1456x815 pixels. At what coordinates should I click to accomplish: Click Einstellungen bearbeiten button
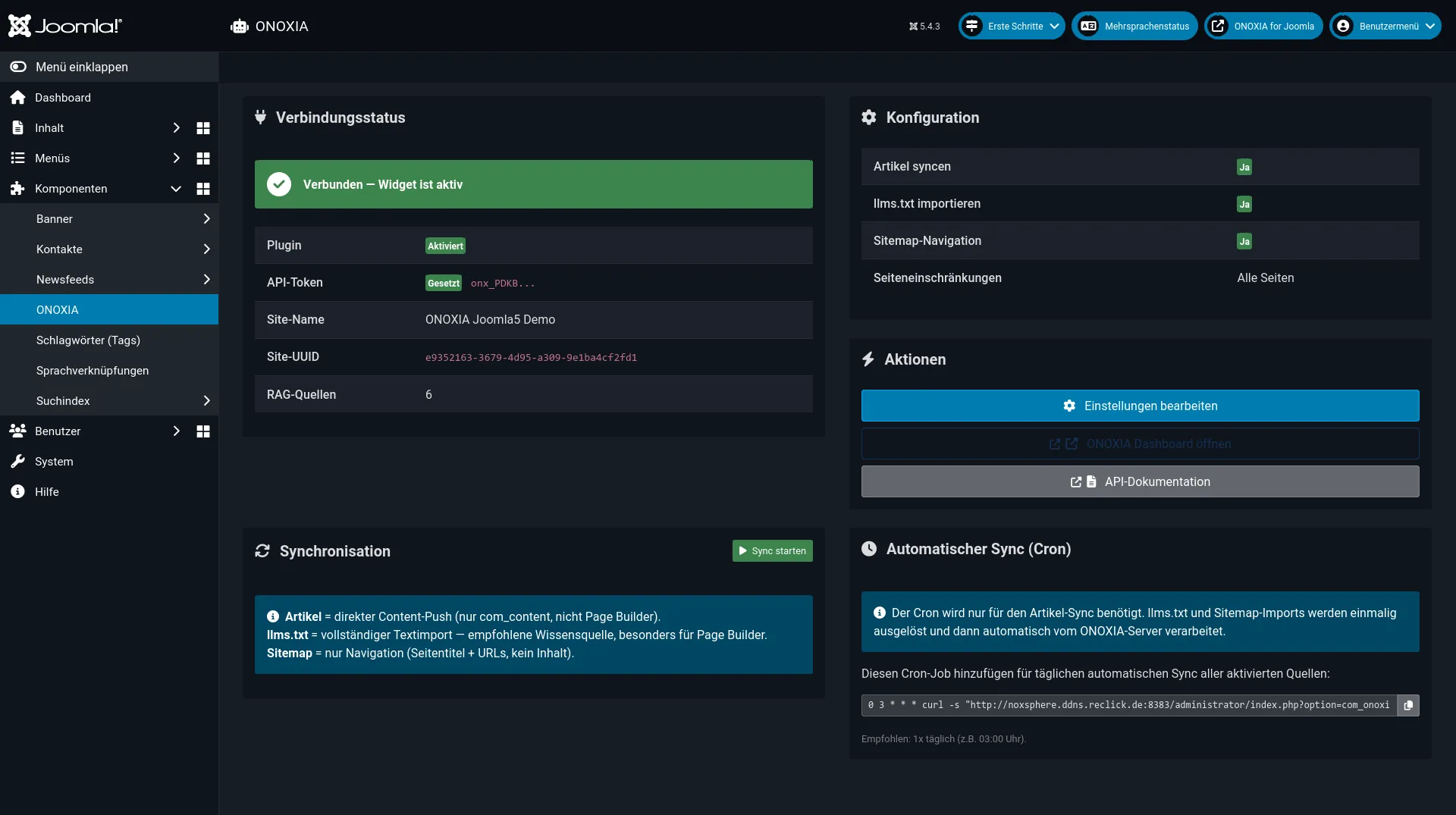[x=1140, y=406]
